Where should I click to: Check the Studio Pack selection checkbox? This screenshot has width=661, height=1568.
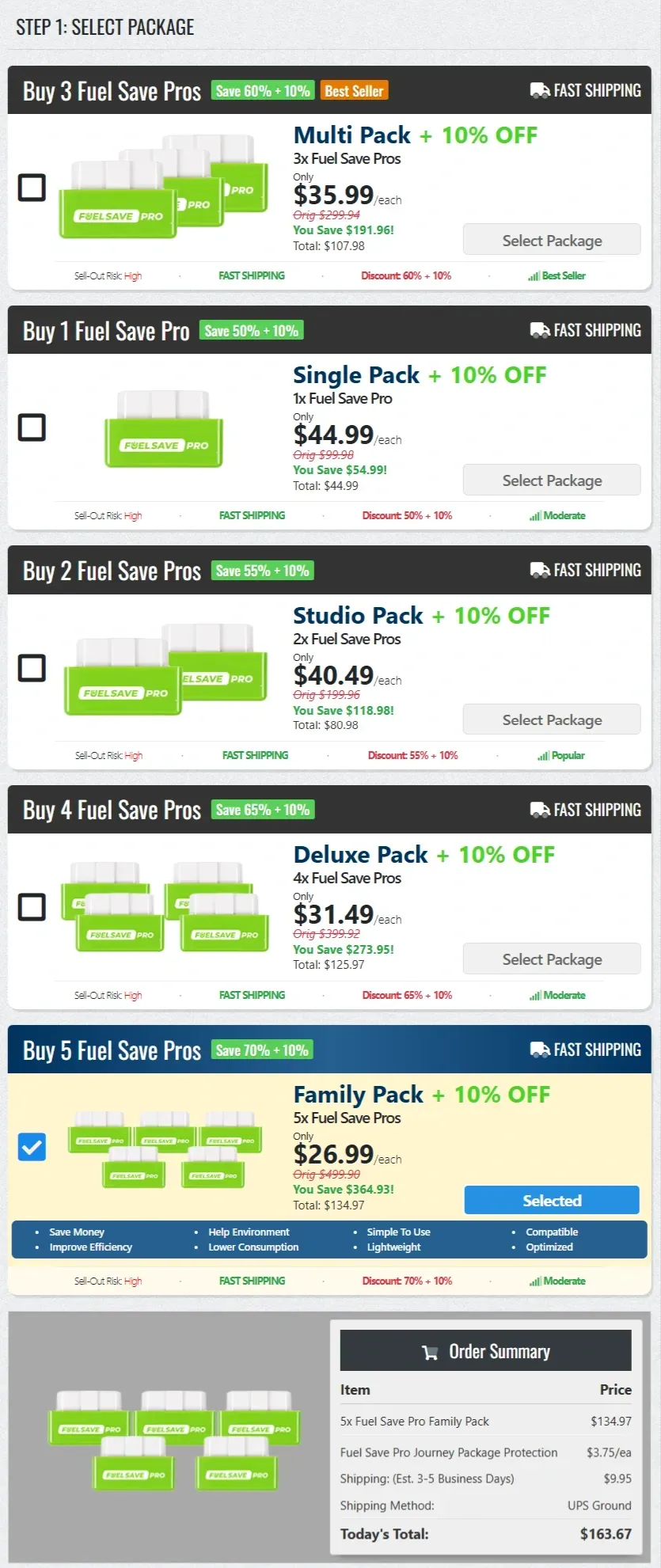point(32,668)
